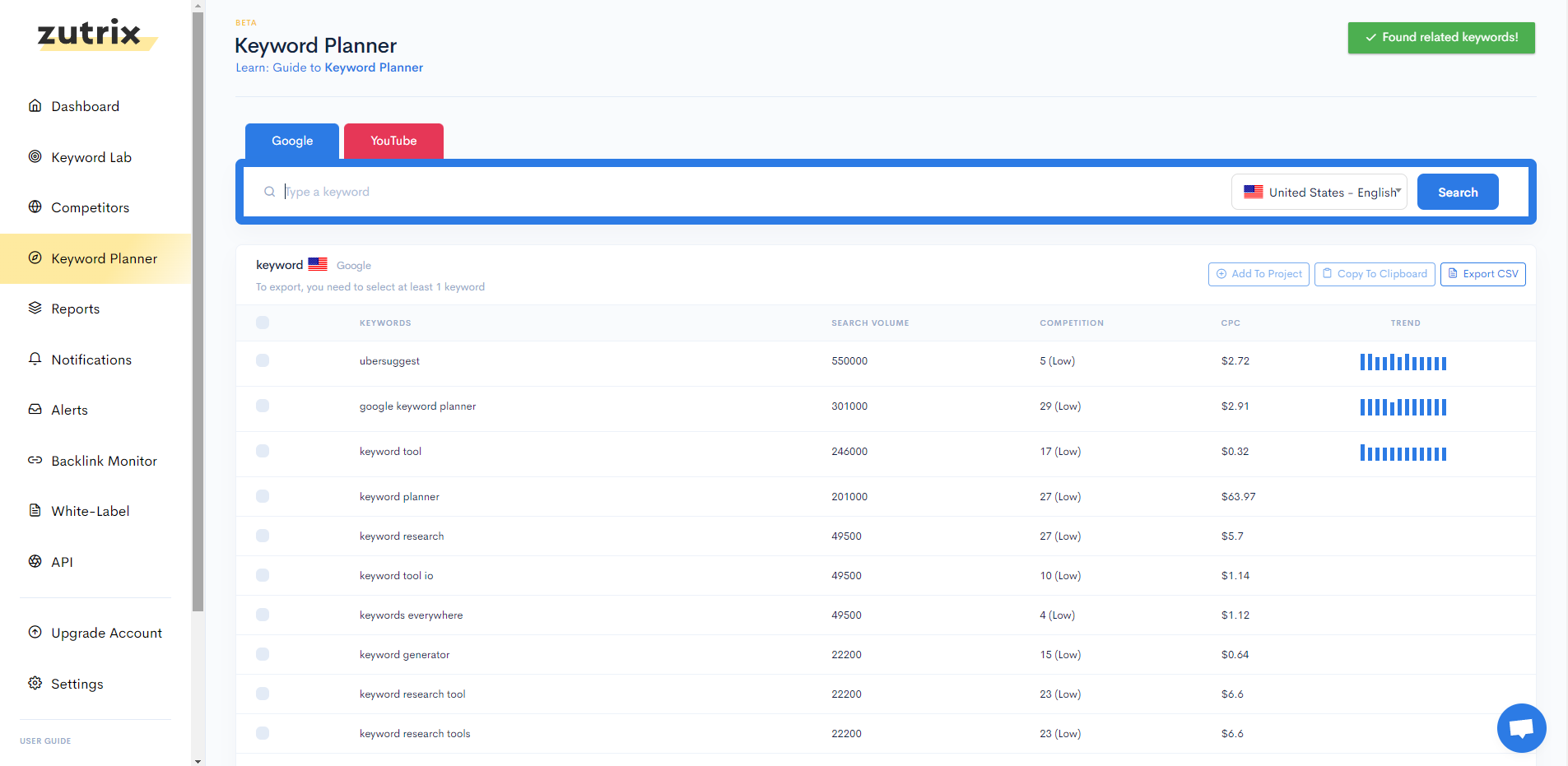Open the United States - English dropdown
The image size is (1568, 766).
1319,192
